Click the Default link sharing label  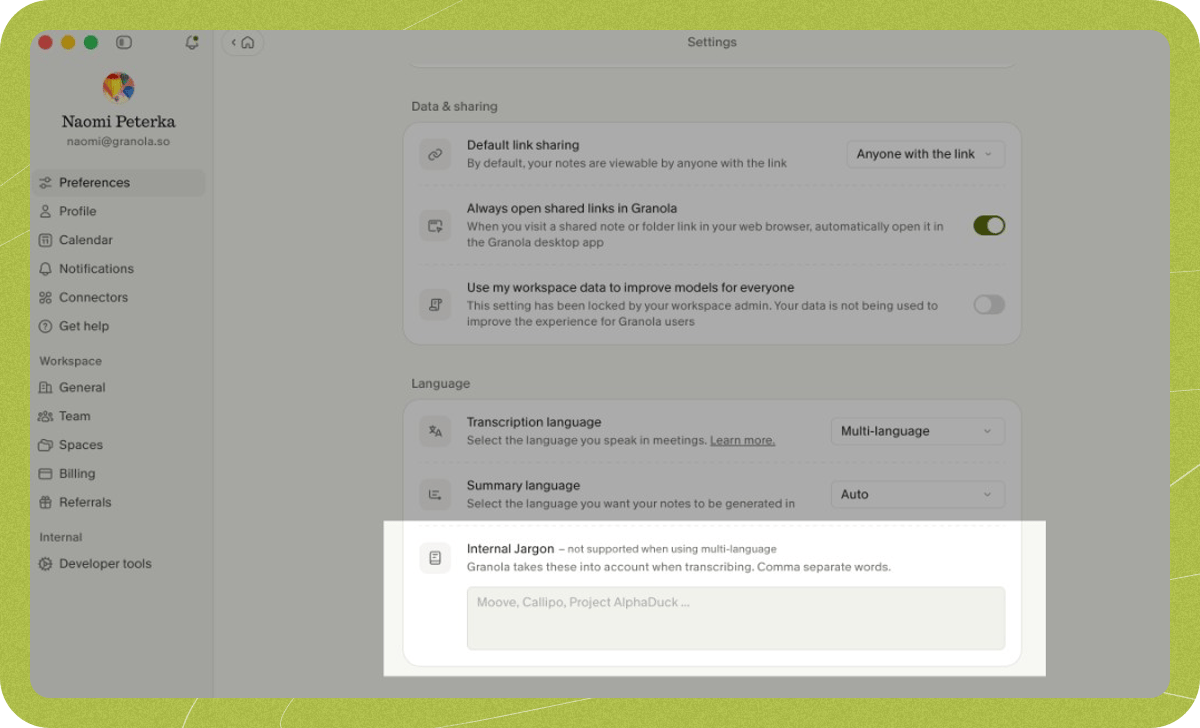(523, 145)
